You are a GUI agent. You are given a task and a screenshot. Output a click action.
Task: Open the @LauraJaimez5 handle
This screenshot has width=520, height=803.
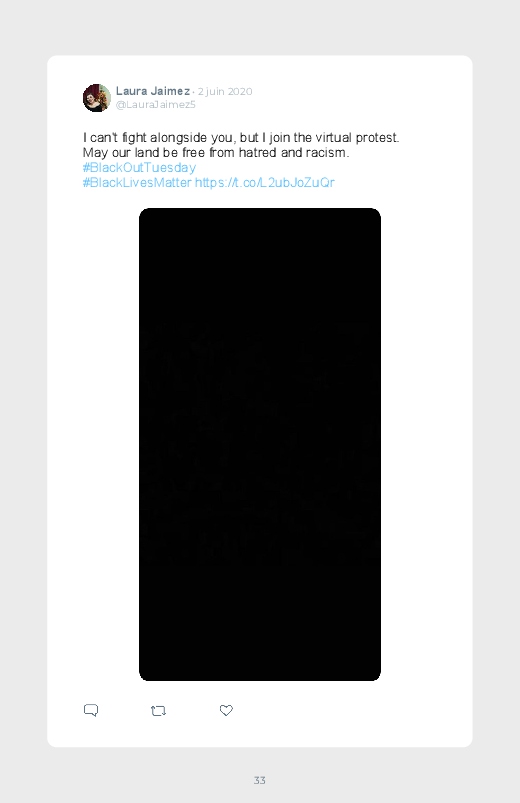click(x=156, y=104)
